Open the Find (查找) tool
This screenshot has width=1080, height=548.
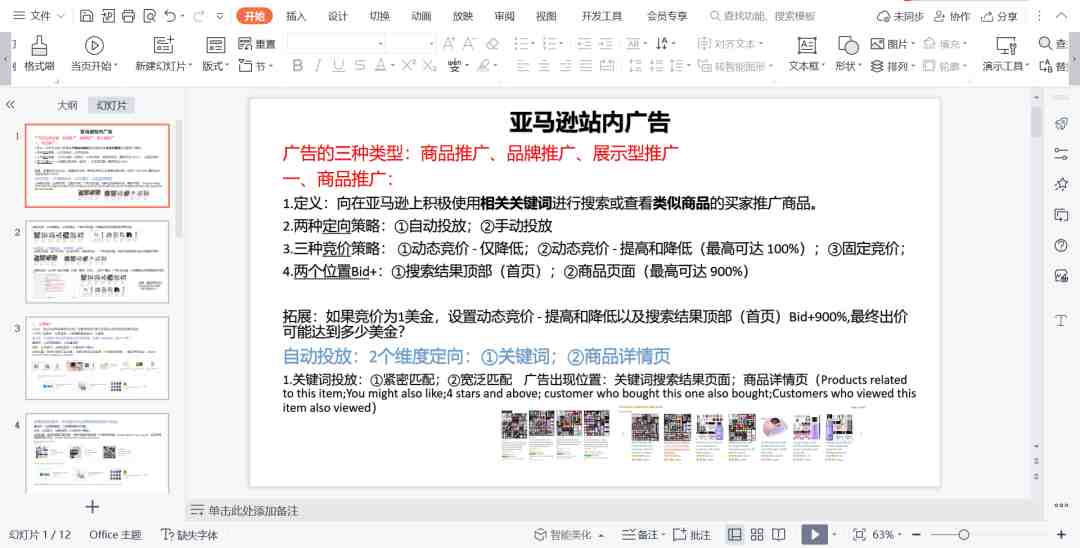click(1052, 44)
